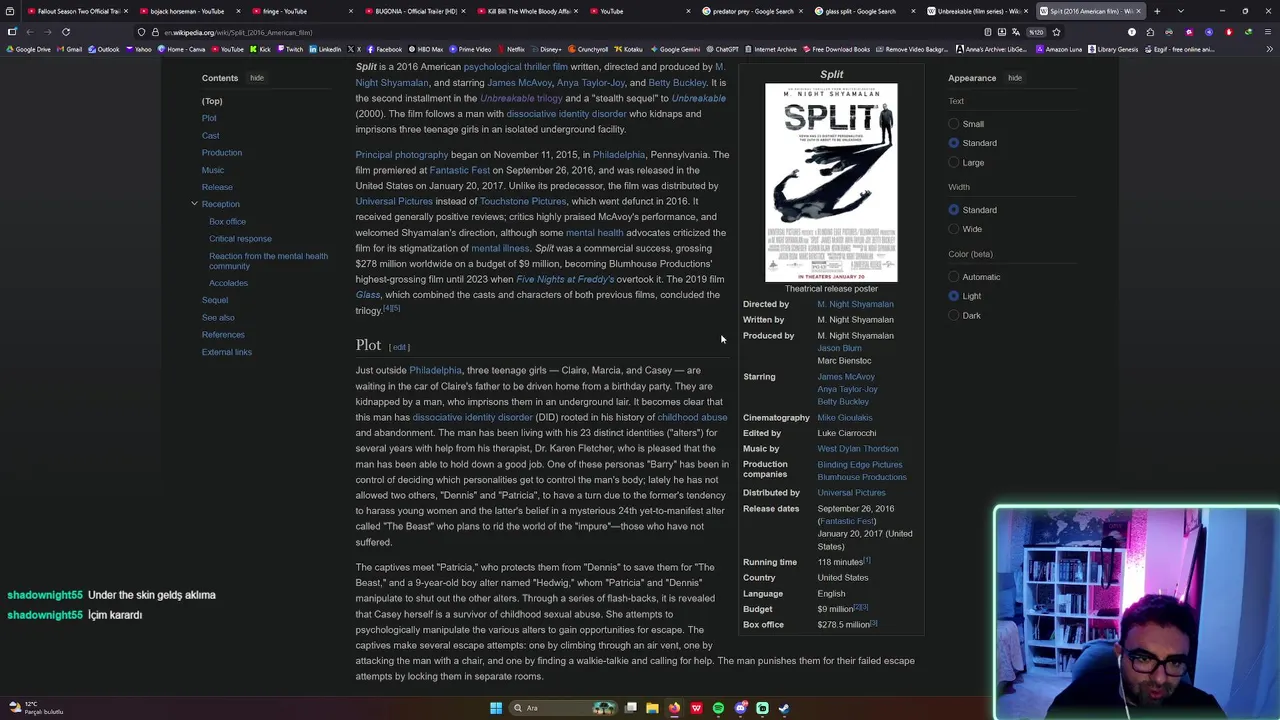Viewport: 1280px width, 720px height.
Task: Open Discord from the taskbar
Action: 740,708
